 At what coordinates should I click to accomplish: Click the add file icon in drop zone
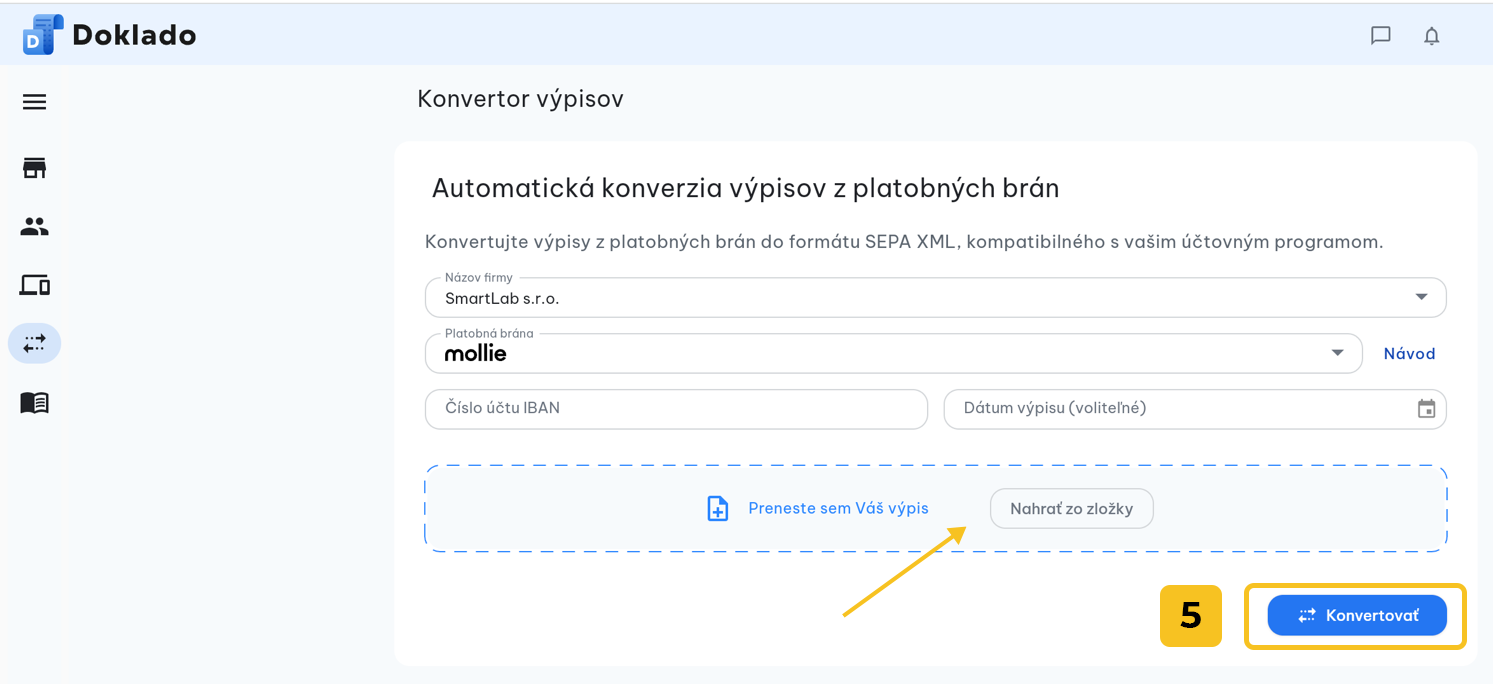point(718,508)
